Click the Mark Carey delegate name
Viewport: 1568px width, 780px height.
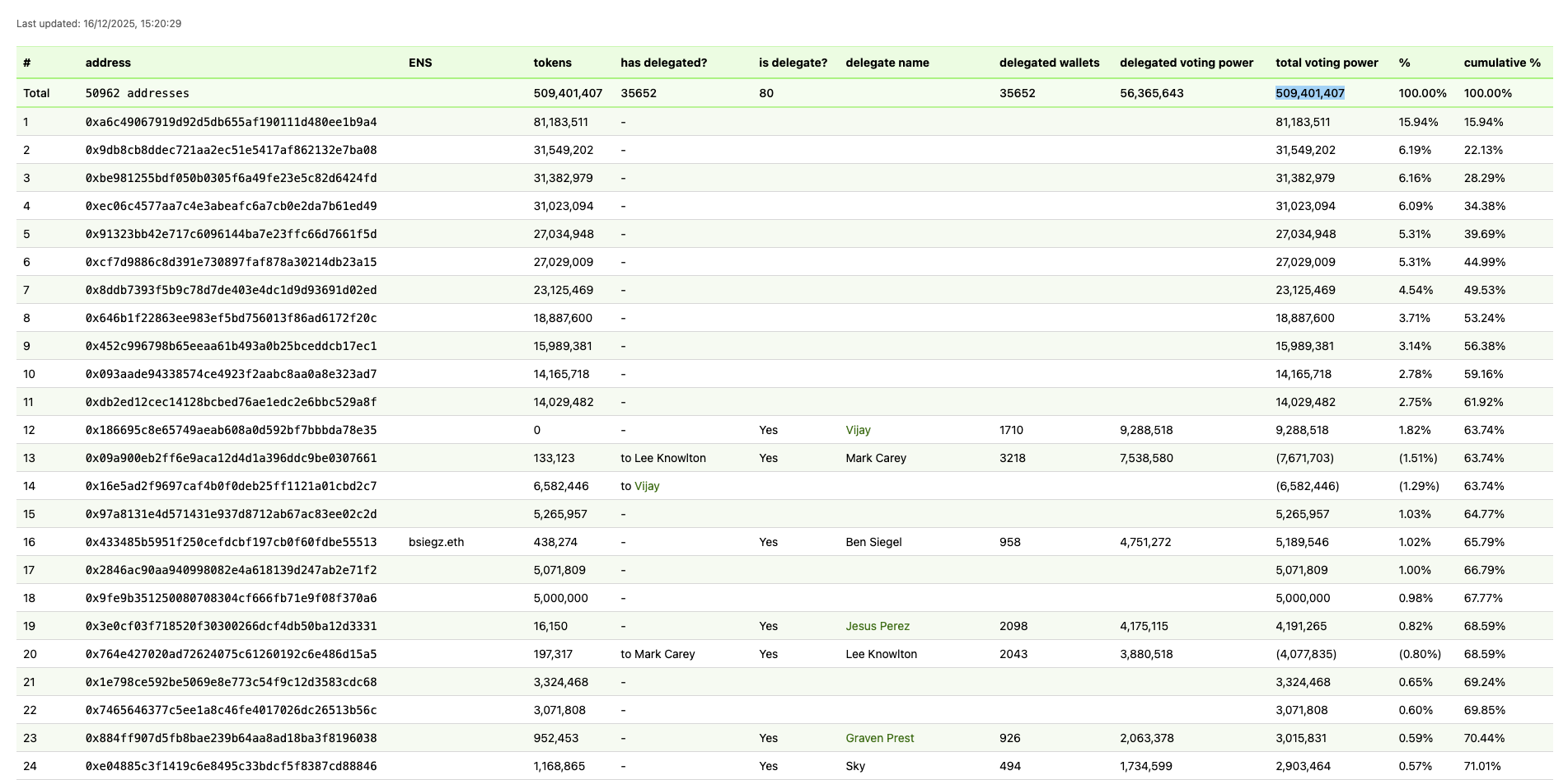click(875, 458)
